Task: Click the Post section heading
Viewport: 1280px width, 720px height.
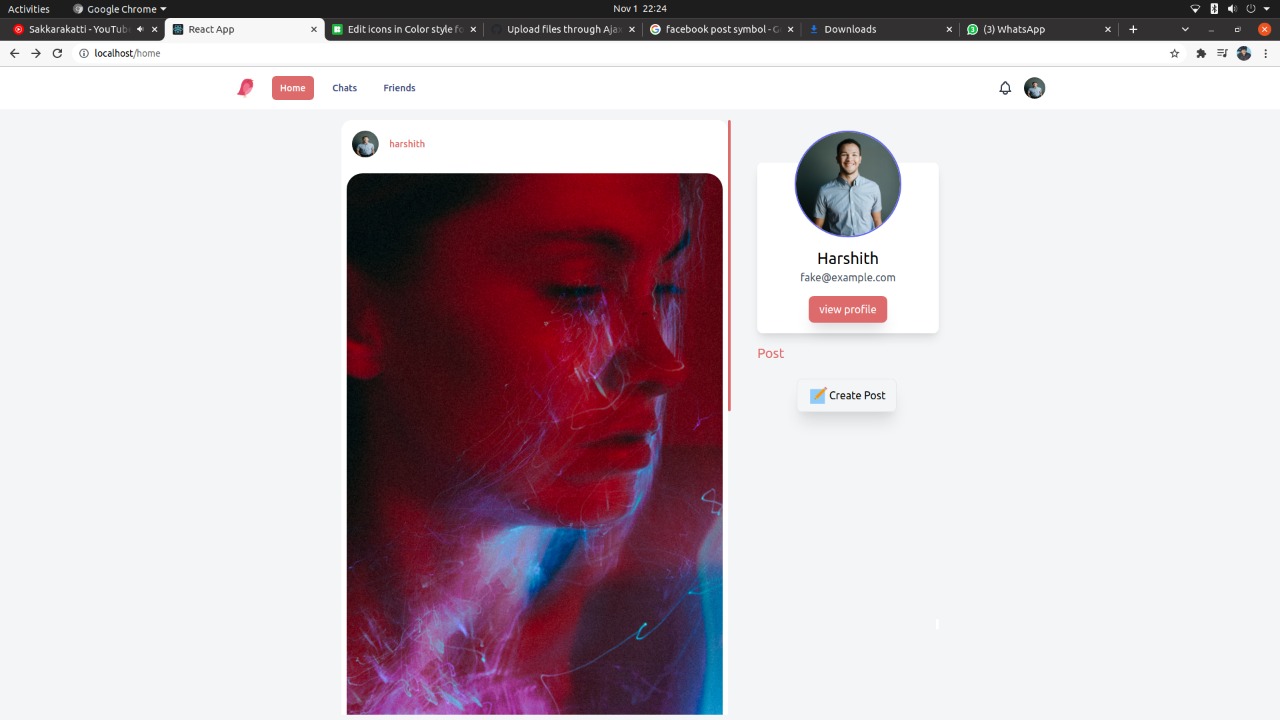Action: click(x=771, y=353)
